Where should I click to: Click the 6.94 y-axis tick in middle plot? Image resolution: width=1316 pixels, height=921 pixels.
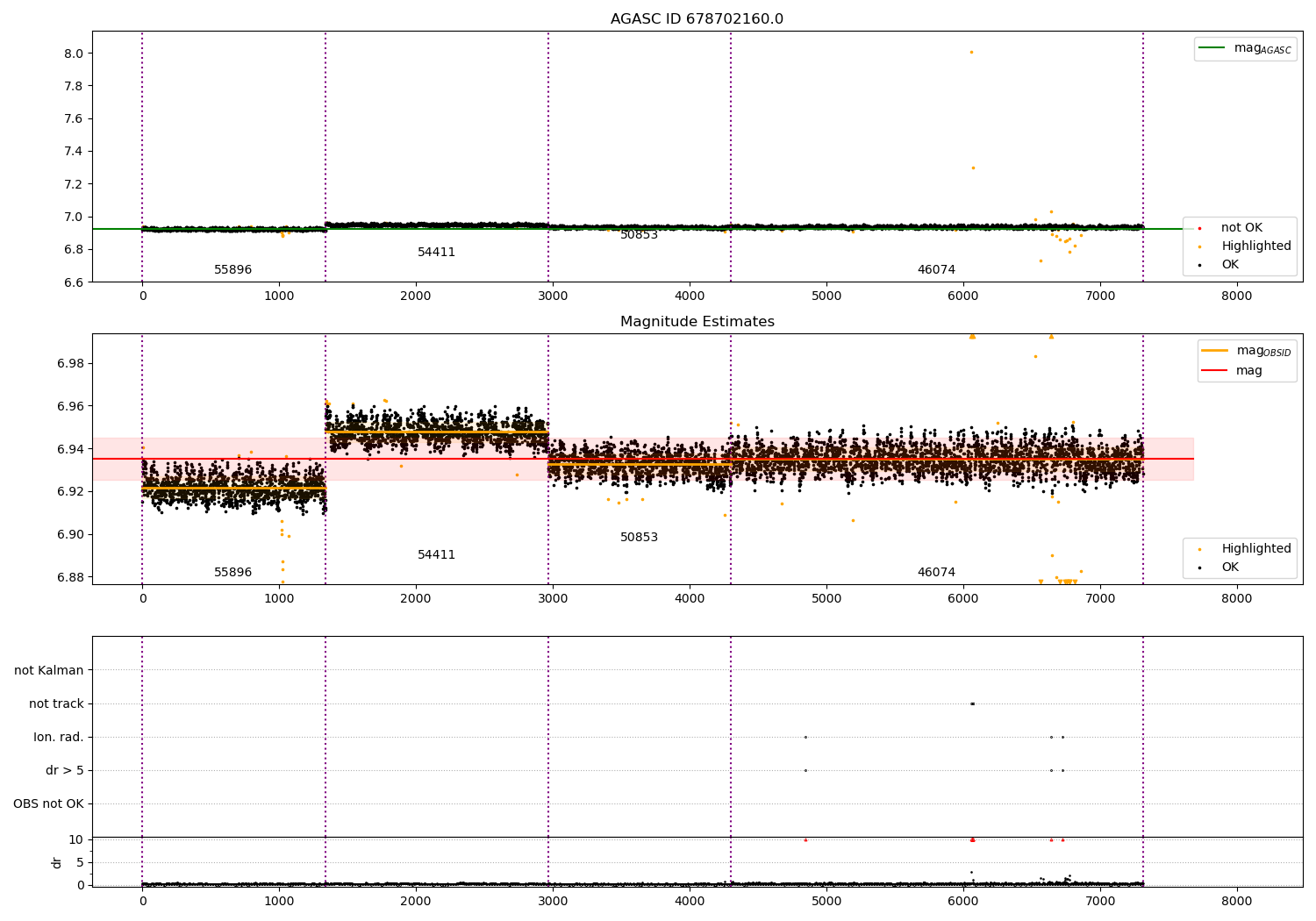point(69,450)
